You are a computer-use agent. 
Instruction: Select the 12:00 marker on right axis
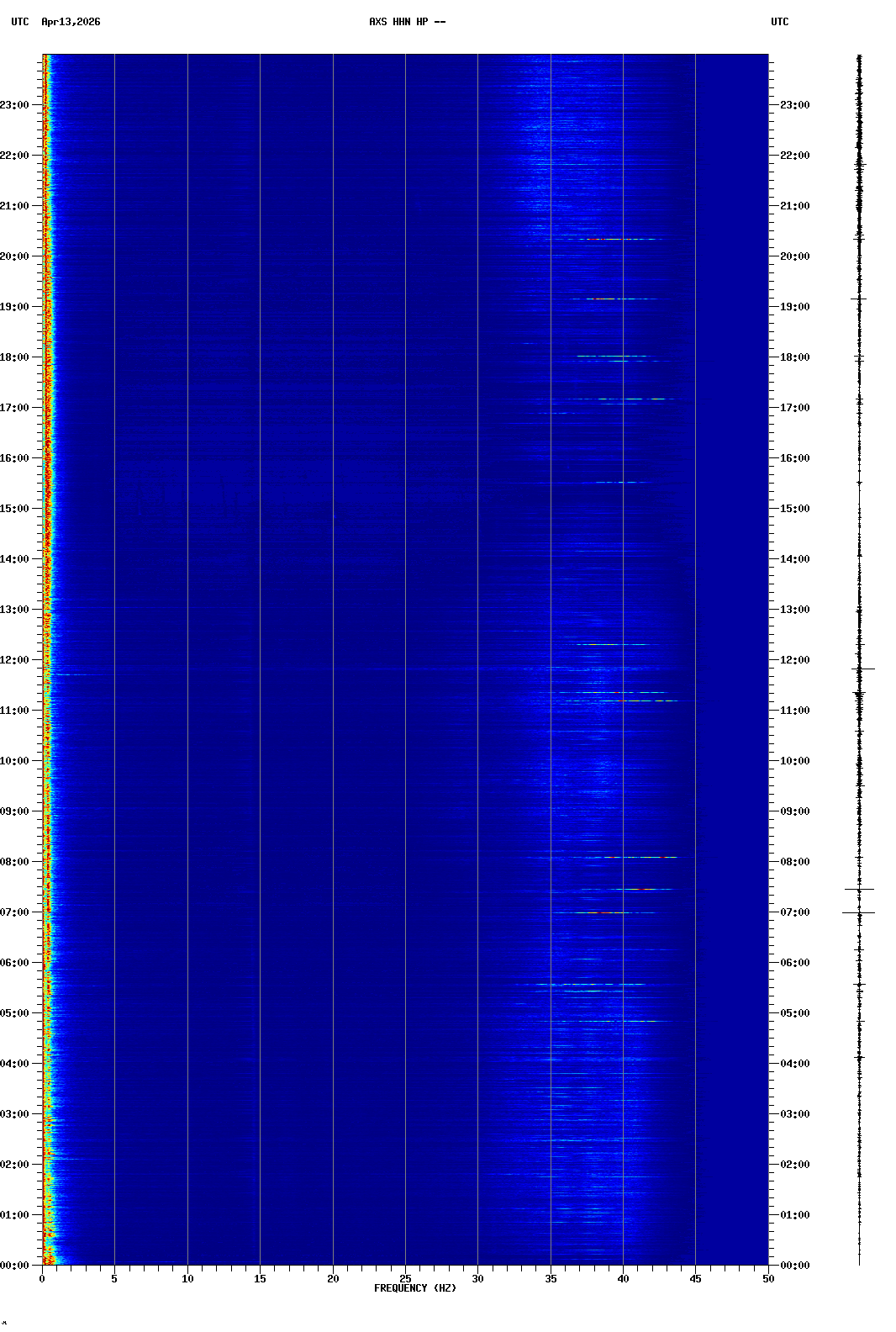794,660
